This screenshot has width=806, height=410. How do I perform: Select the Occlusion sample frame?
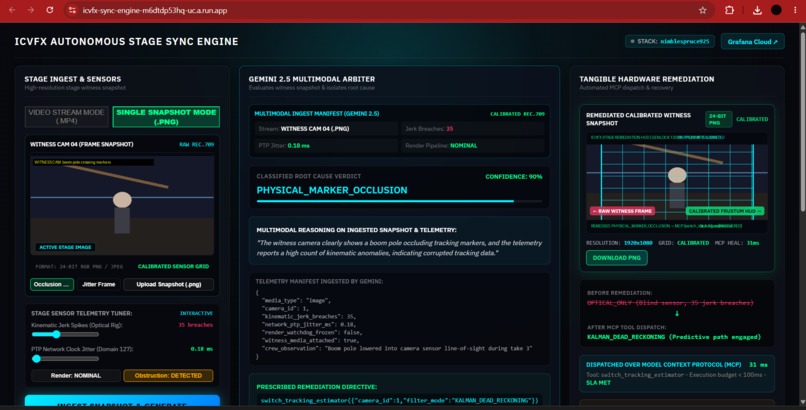tap(51, 284)
